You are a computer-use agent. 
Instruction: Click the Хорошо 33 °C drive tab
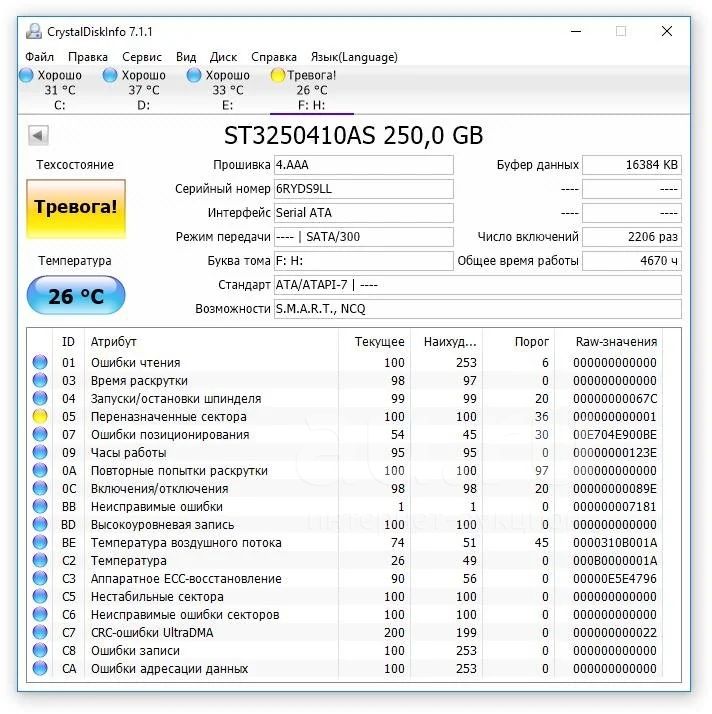point(227,90)
